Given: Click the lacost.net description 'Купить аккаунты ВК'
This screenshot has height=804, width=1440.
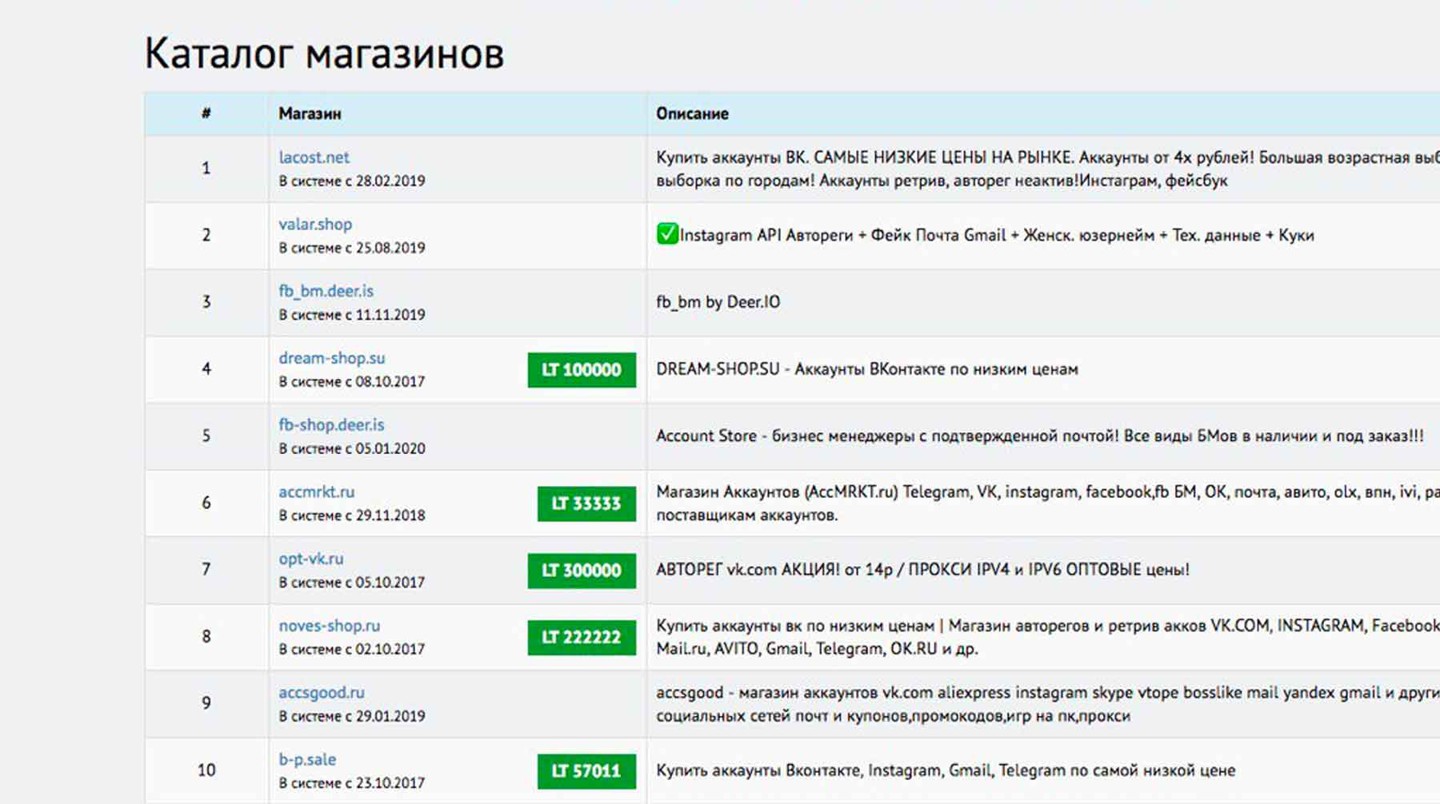Looking at the screenshot, I should pyautogui.click(x=1048, y=169).
